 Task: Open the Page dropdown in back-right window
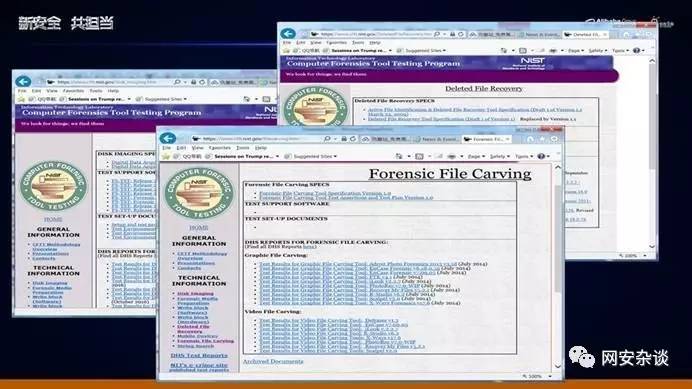click(x=575, y=51)
